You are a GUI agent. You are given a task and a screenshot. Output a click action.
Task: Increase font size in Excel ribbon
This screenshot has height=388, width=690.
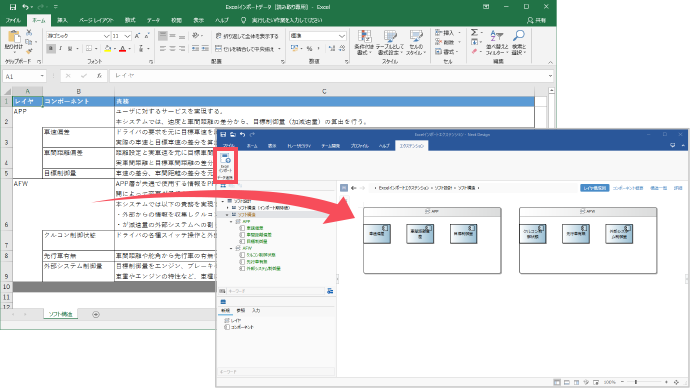click(137, 36)
